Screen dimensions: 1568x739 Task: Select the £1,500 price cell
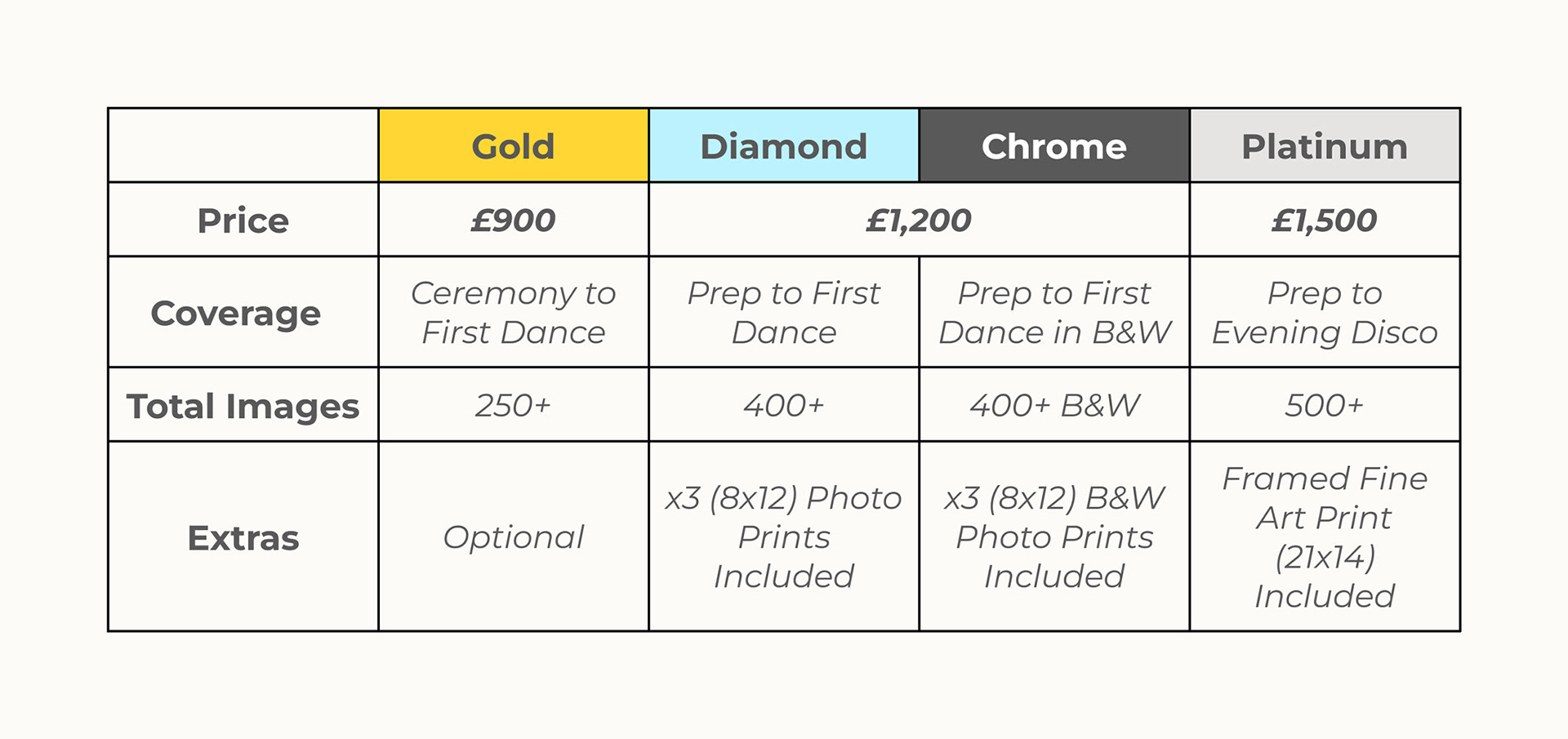(x=1324, y=220)
